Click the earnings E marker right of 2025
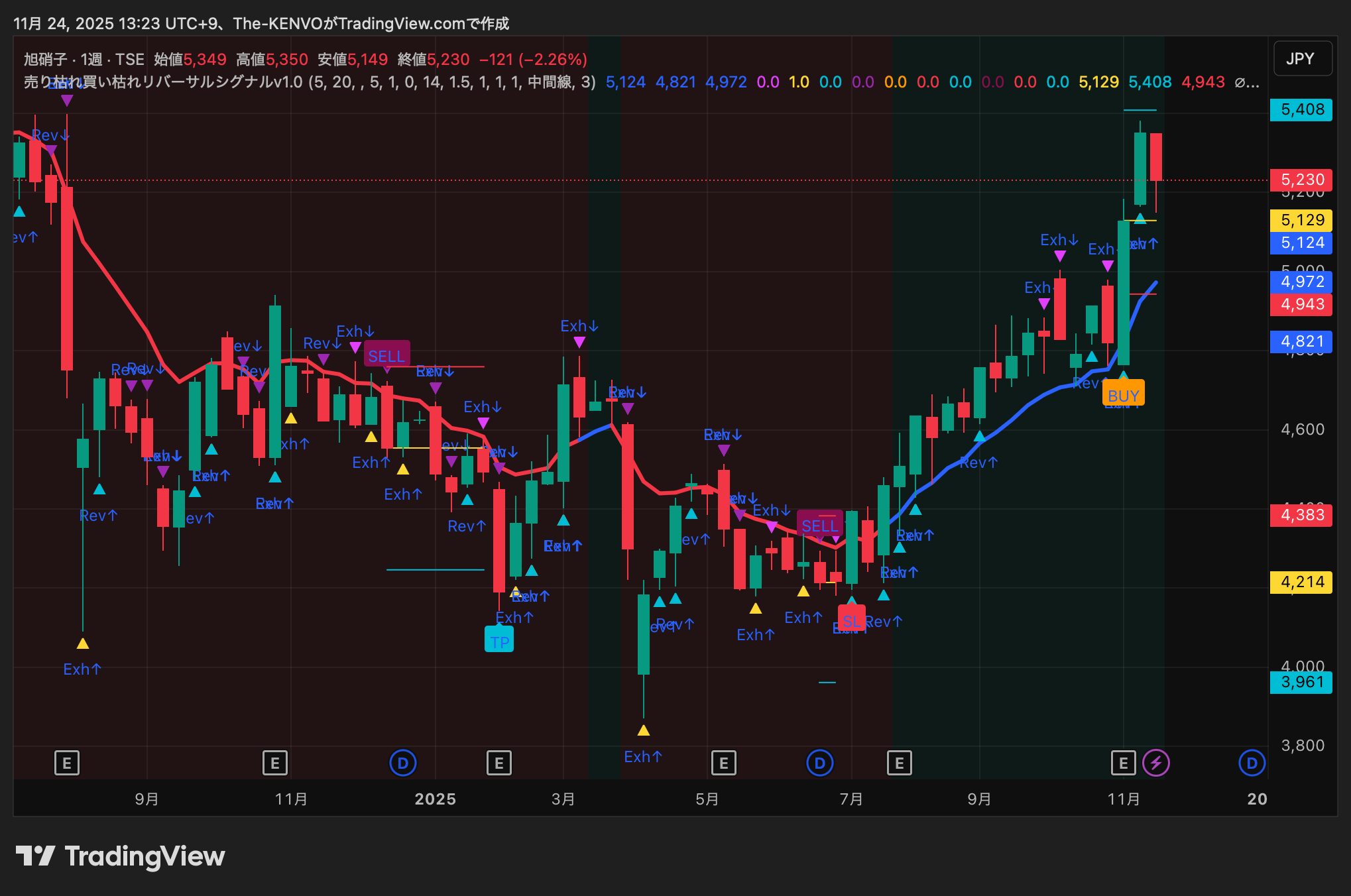Image resolution: width=1351 pixels, height=896 pixels. click(499, 763)
